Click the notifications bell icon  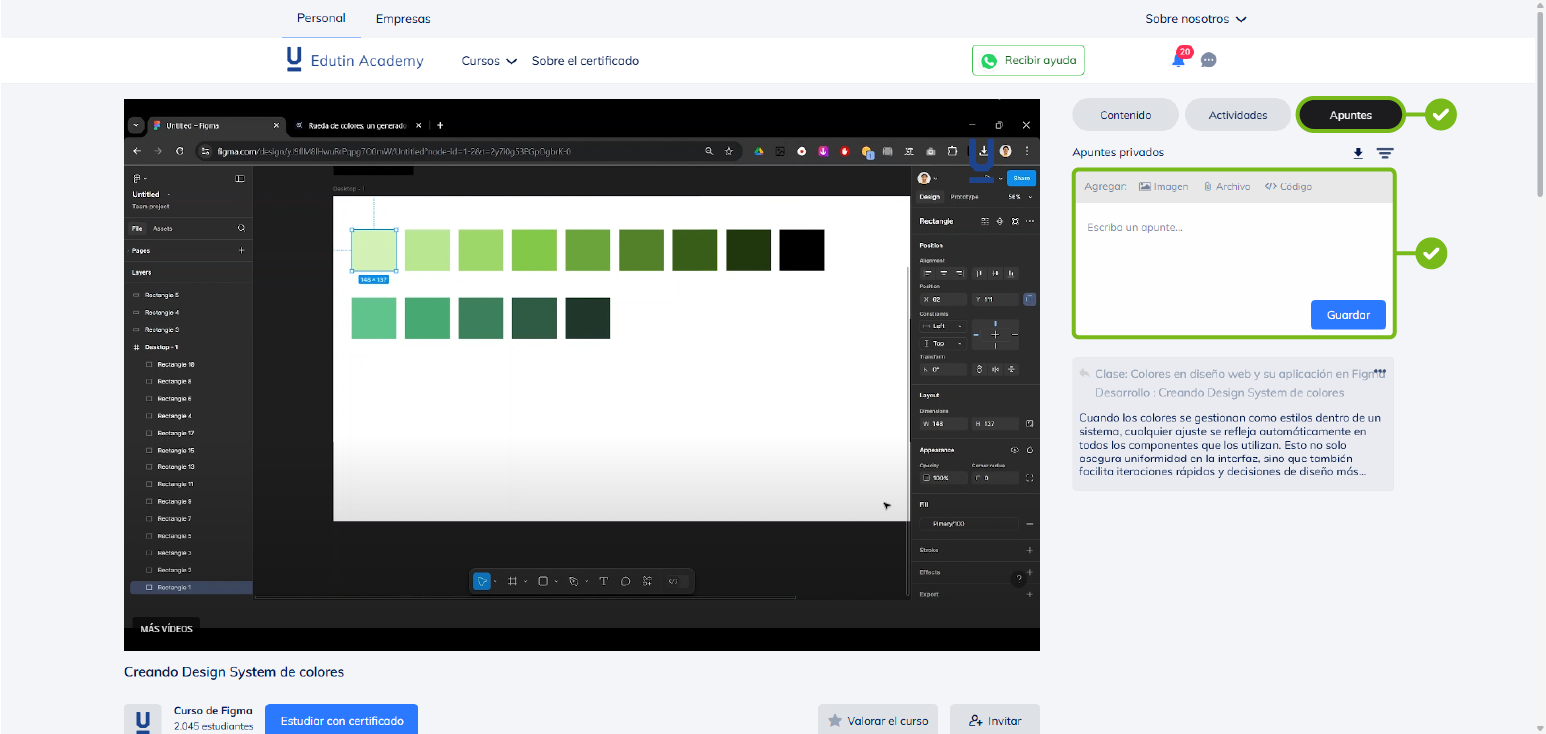(x=1178, y=60)
